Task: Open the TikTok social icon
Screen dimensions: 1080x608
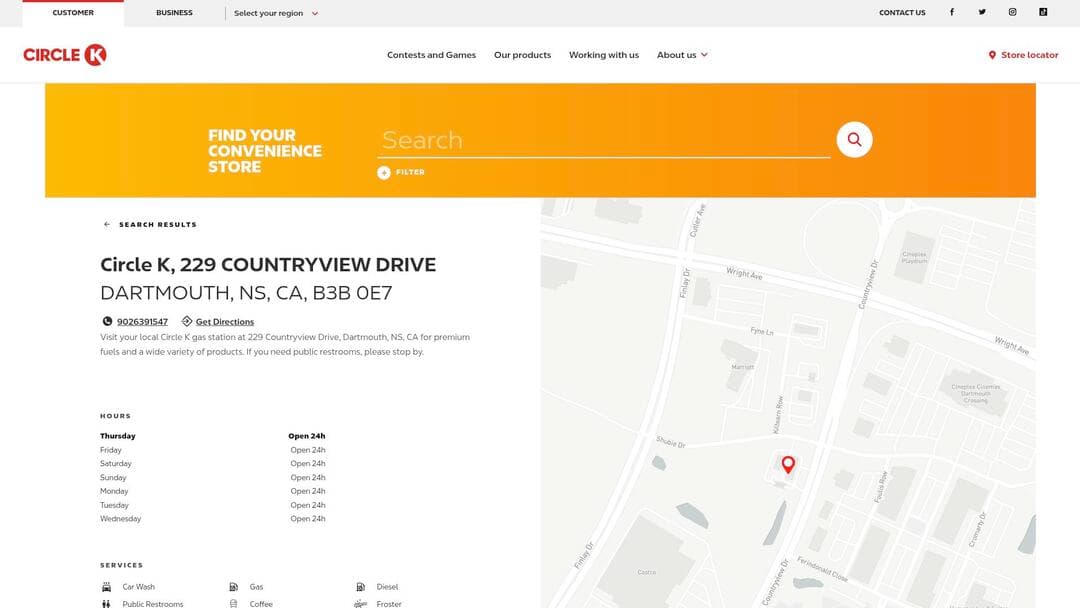Action: (x=1043, y=13)
